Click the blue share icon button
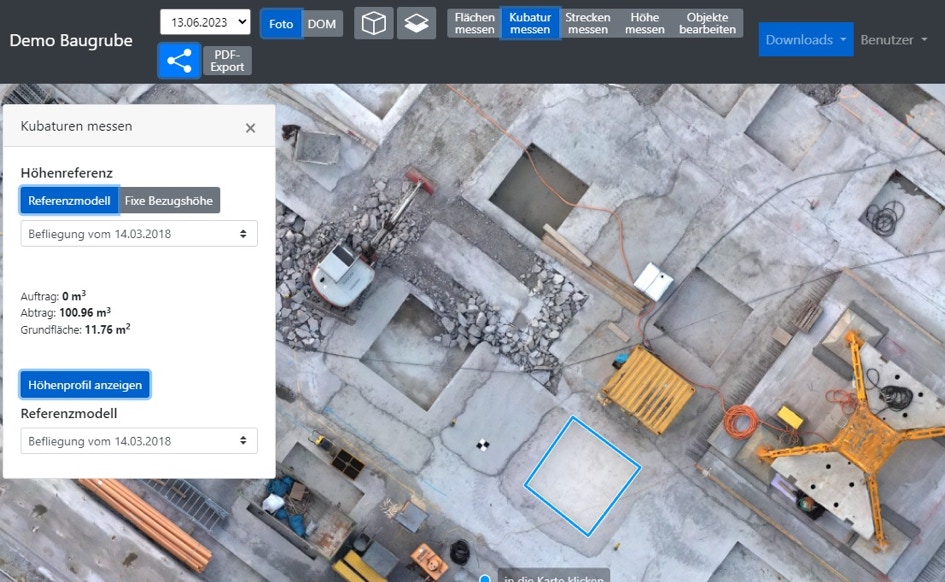945x582 pixels. click(x=179, y=61)
